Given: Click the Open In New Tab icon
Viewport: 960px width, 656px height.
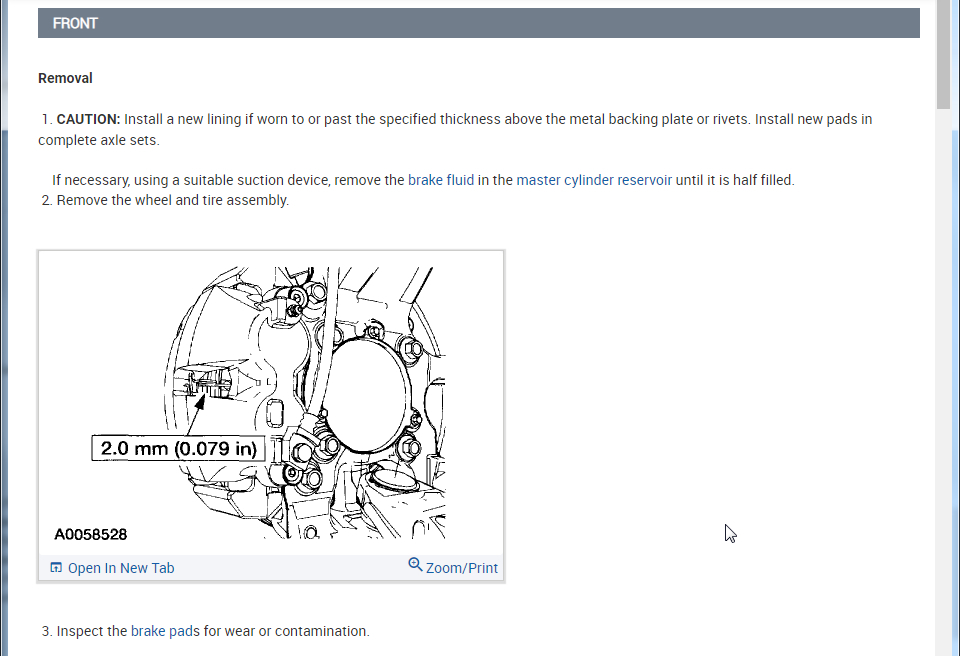Looking at the screenshot, I should 56,567.
